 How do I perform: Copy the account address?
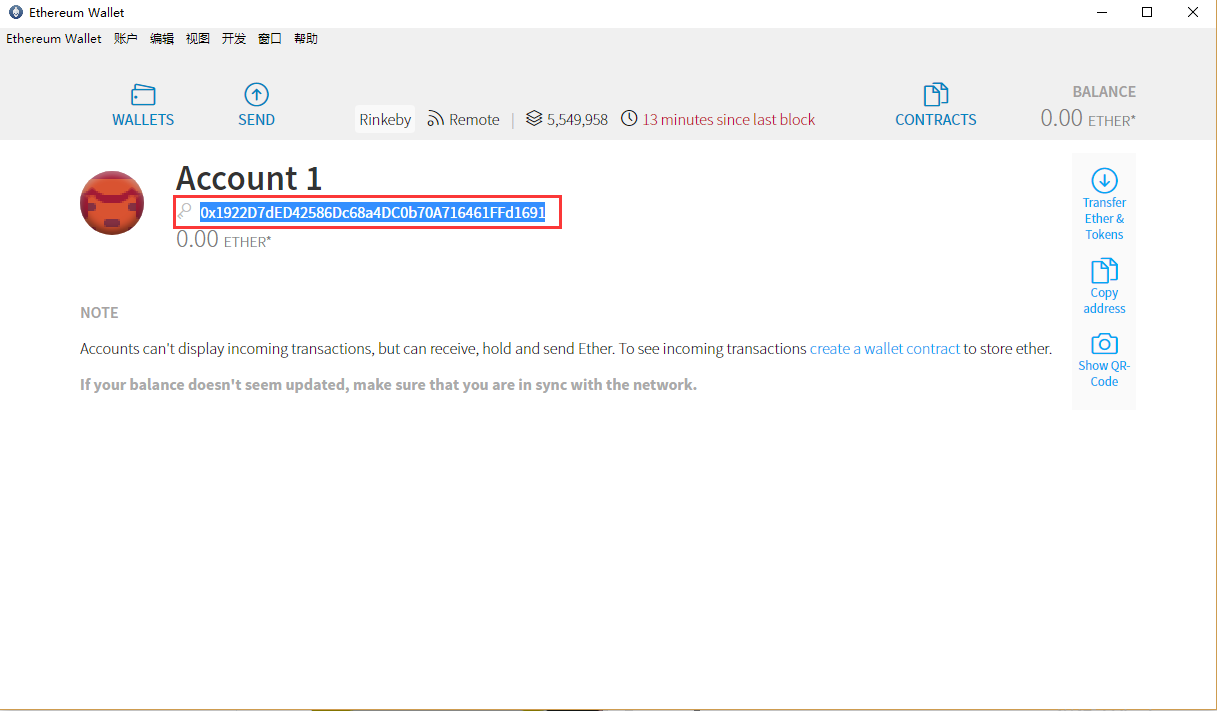(x=1104, y=286)
